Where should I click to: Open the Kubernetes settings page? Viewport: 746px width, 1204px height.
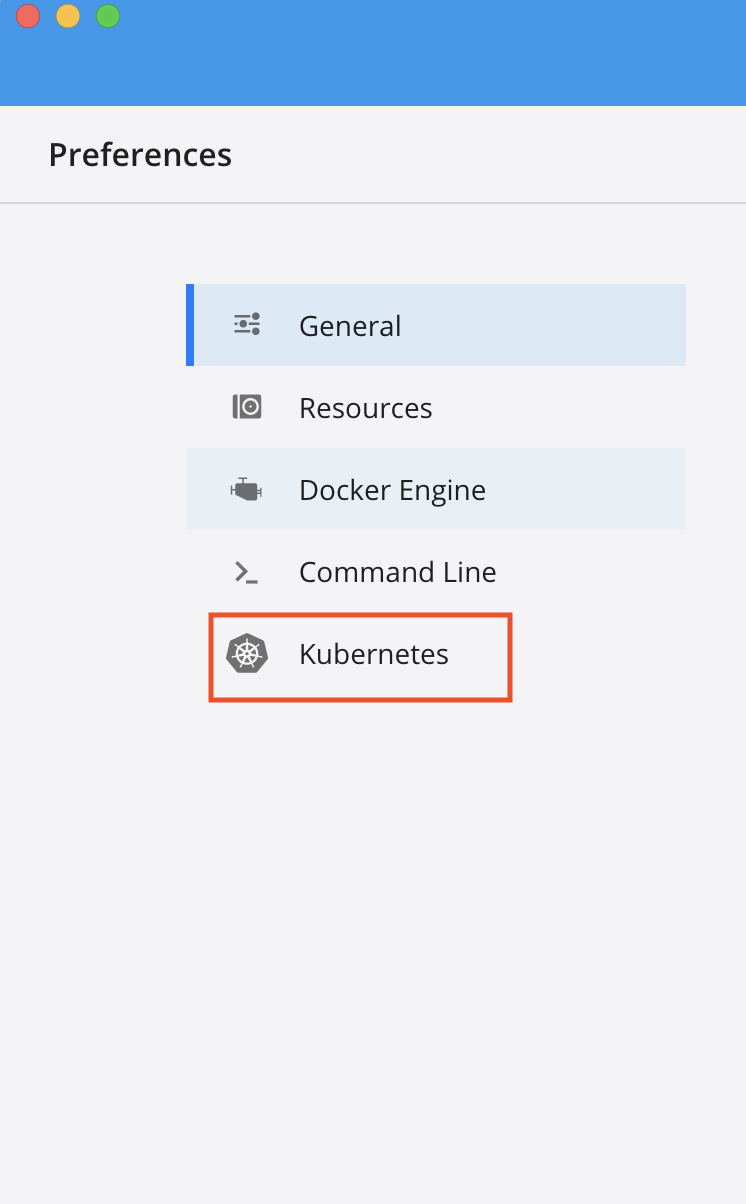373,655
